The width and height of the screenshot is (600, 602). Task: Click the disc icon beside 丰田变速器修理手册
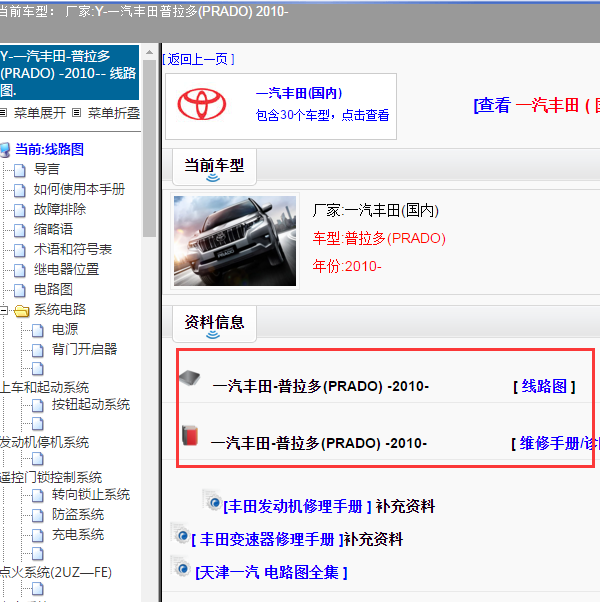(x=180, y=534)
